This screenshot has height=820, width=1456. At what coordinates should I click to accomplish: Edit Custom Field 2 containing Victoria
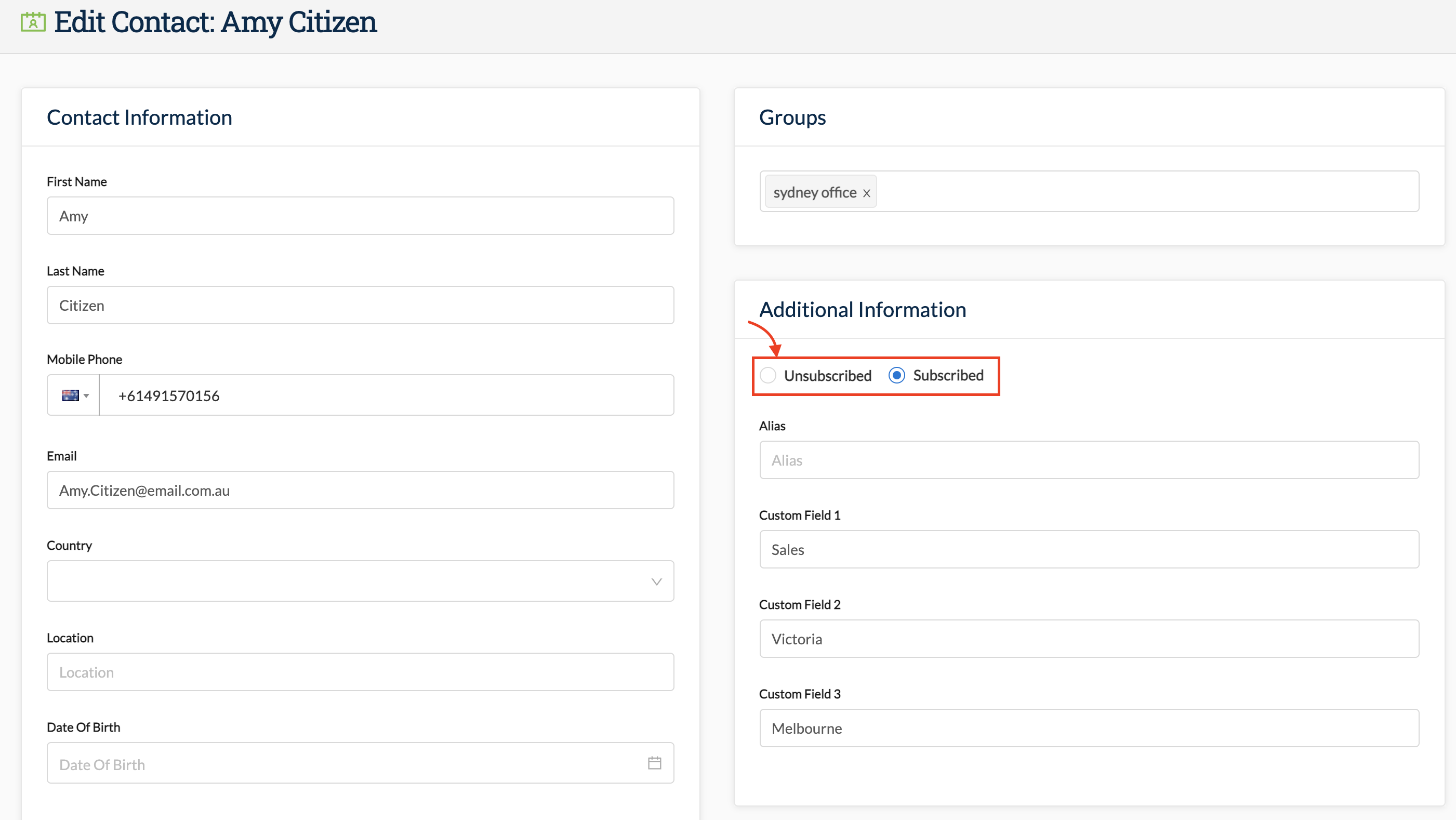[x=1089, y=639]
